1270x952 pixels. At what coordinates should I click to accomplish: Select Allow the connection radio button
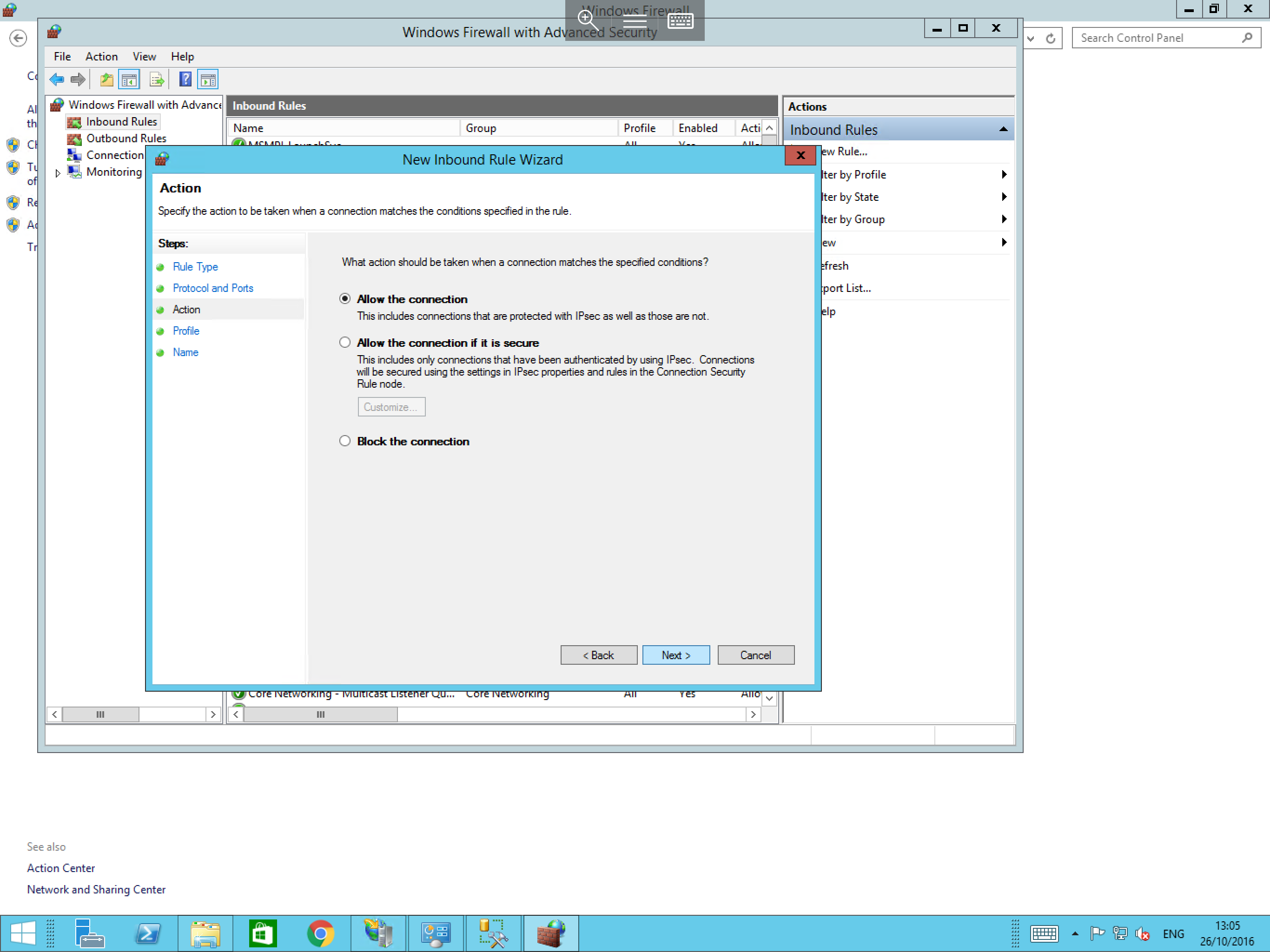click(x=344, y=298)
